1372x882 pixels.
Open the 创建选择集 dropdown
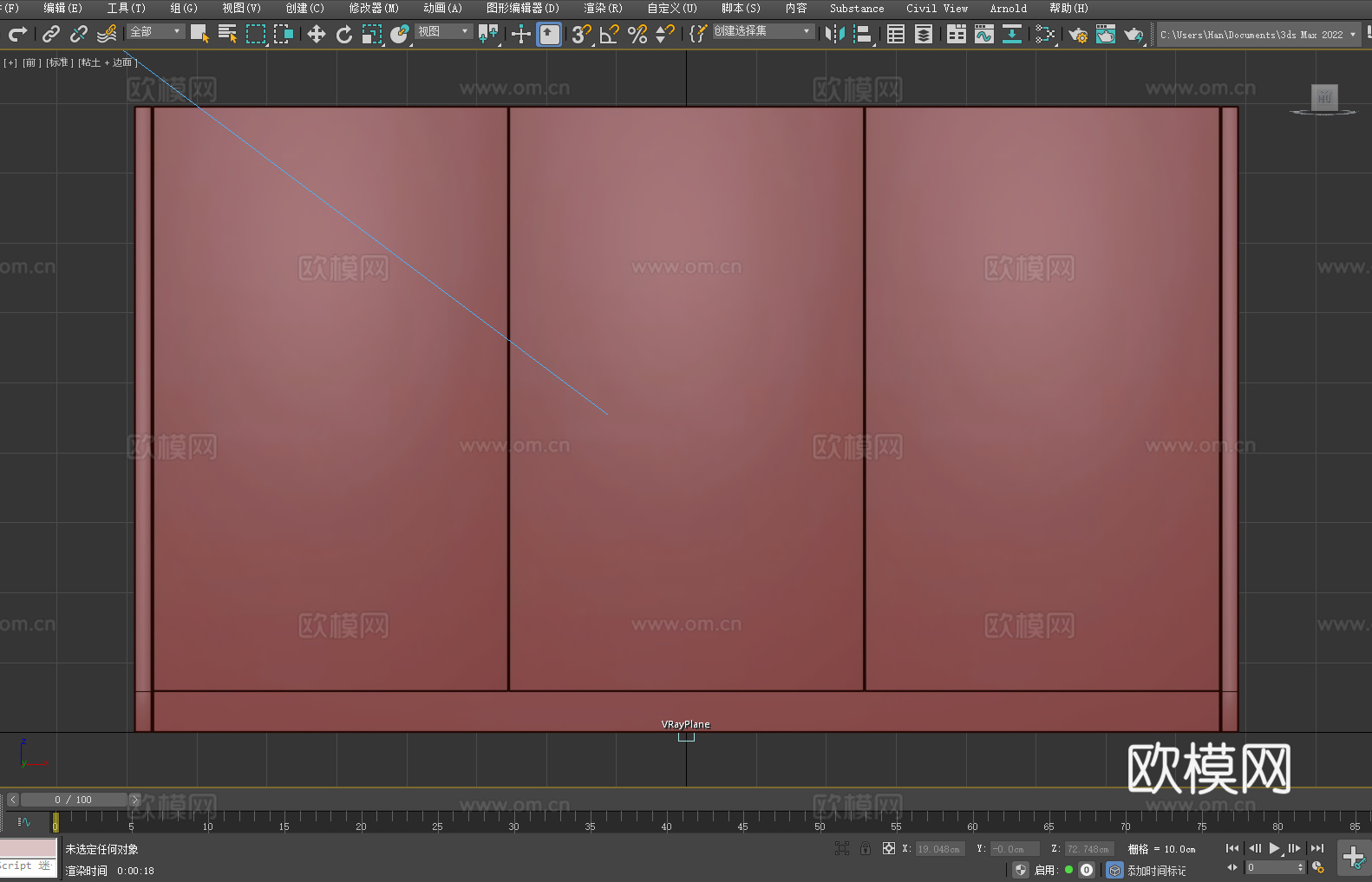(x=763, y=31)
